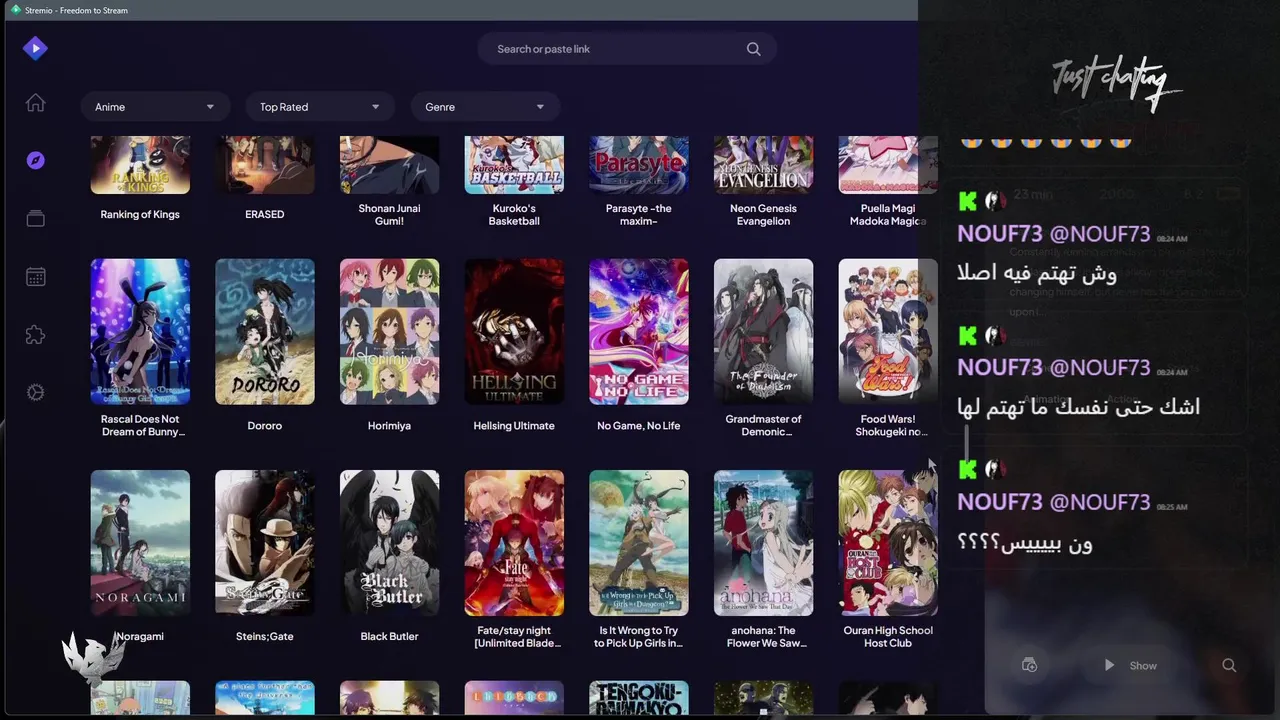Screen dimensions: 1280x720
Task: Open the Library icon in sidebar
Action: [35, 218]
